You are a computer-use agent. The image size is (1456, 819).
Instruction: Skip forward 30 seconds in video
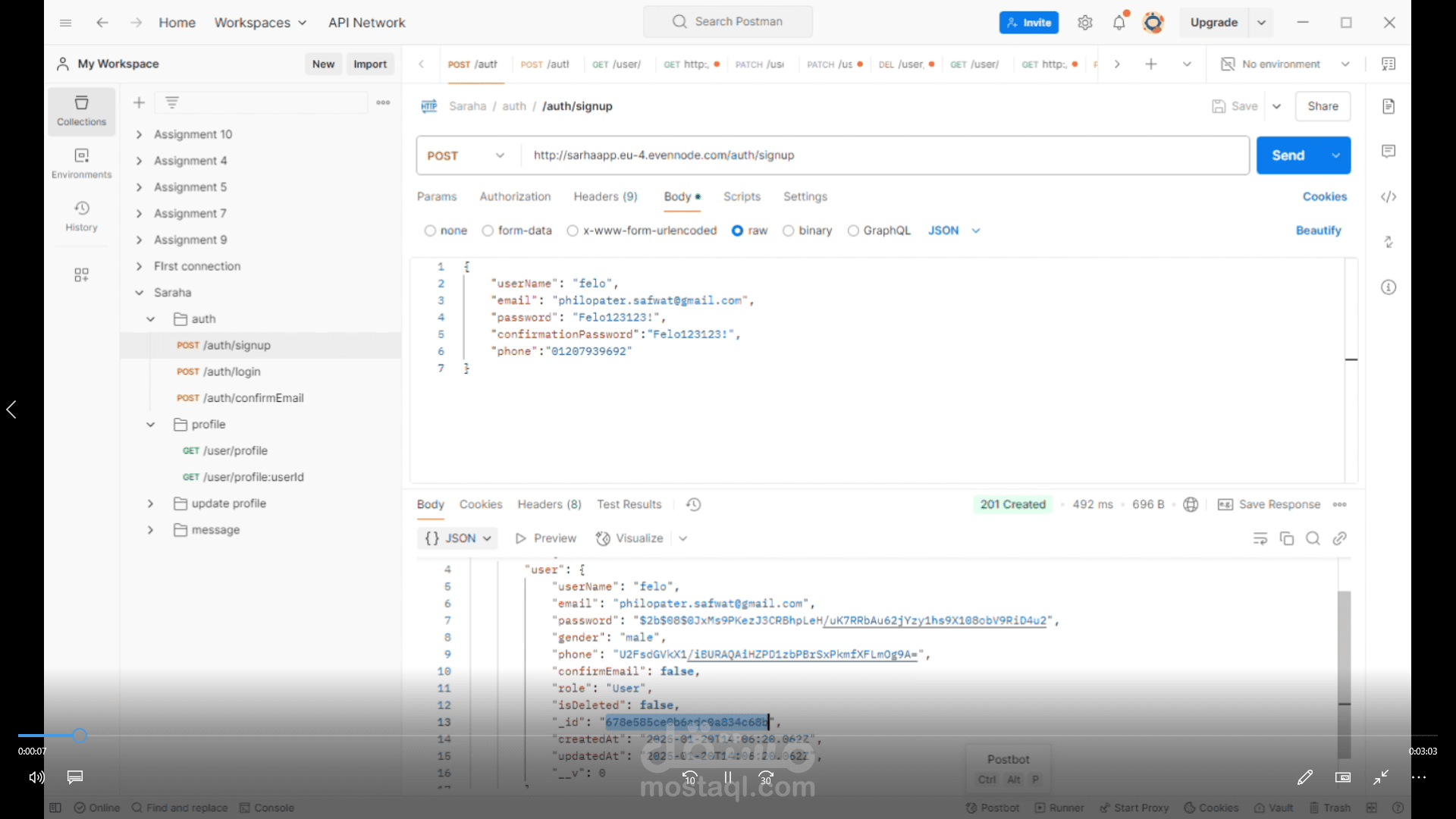click(766, 777)
